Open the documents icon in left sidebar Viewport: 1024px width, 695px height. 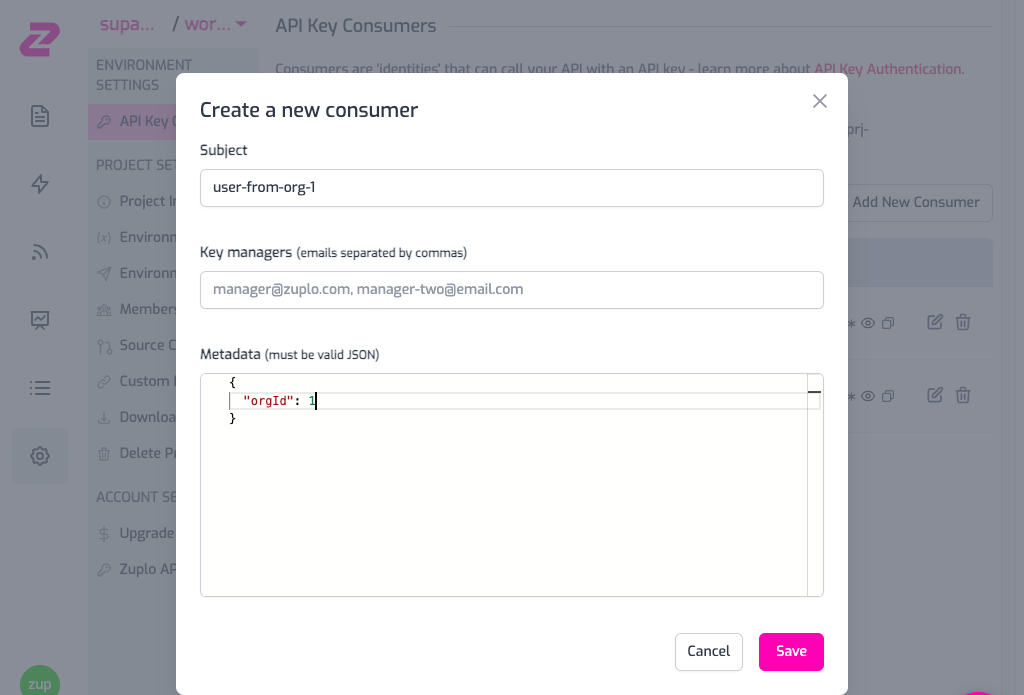tap(40, 116)
